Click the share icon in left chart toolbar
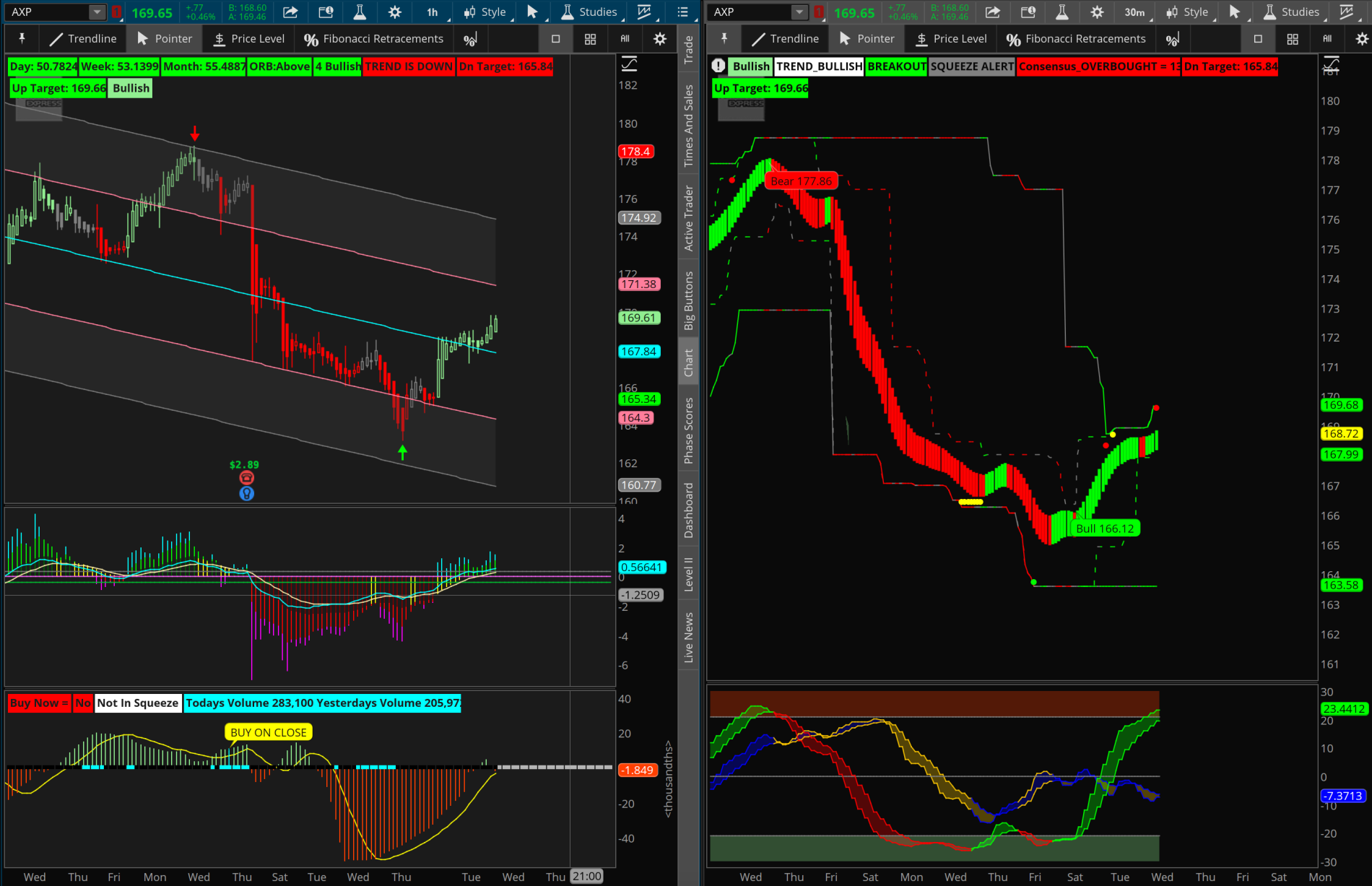This screenshot has width=1372, height=886. (x=290, y=12)
